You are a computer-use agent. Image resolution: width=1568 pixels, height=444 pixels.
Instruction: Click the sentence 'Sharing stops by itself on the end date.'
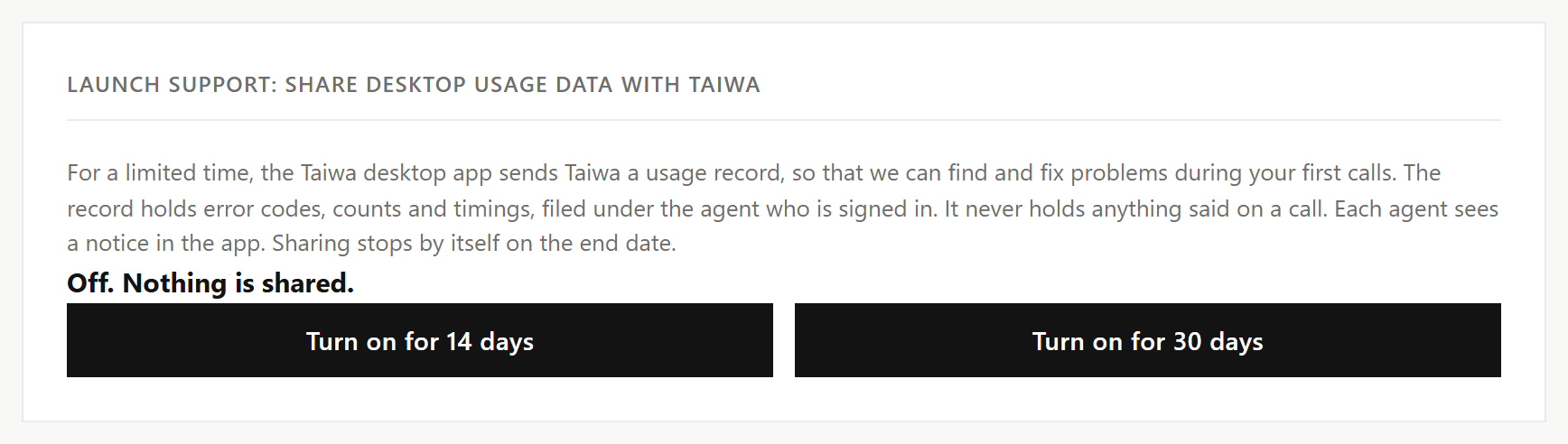(474, 244)
